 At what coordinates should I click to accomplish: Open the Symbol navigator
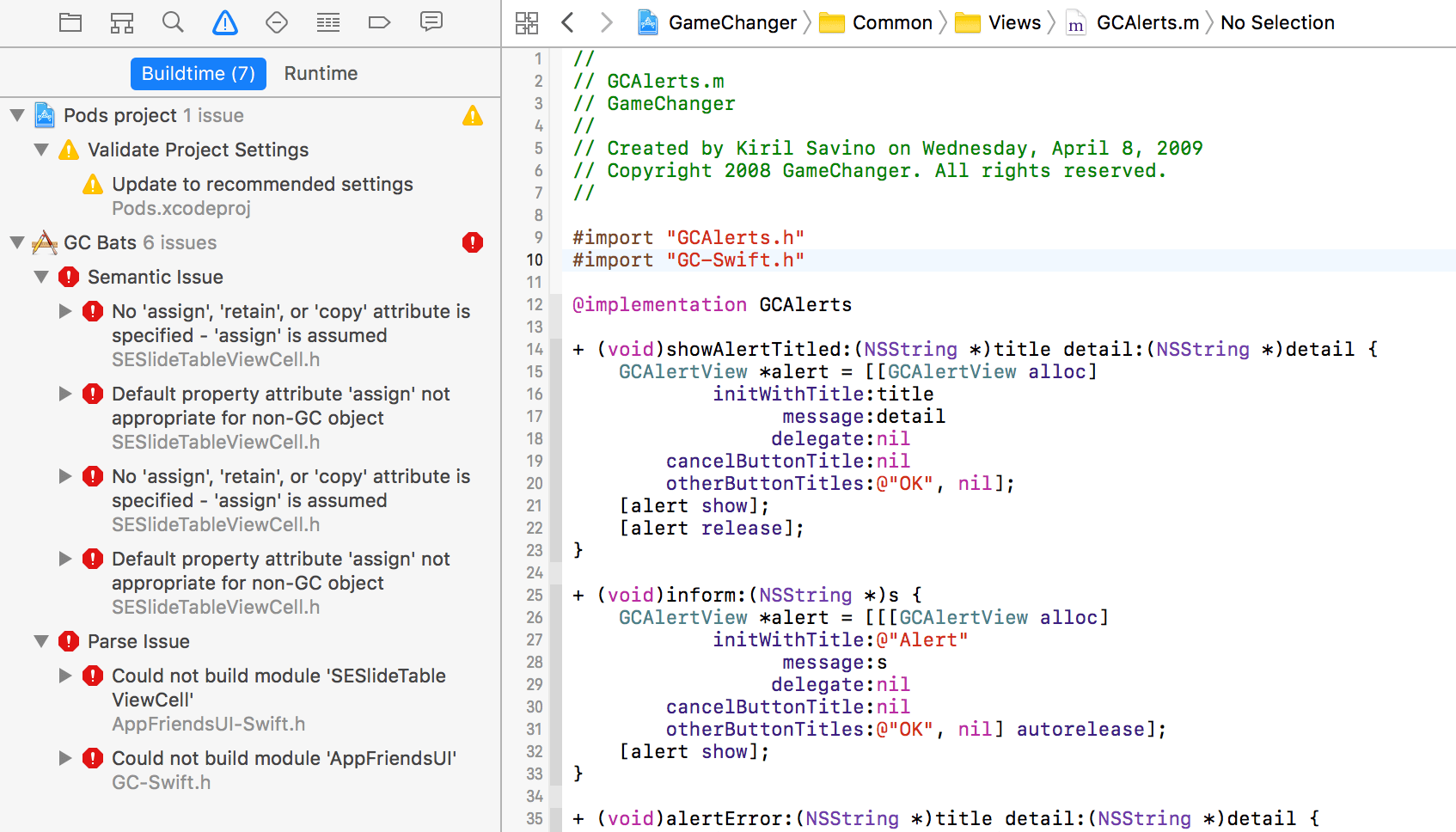[122, 23]
